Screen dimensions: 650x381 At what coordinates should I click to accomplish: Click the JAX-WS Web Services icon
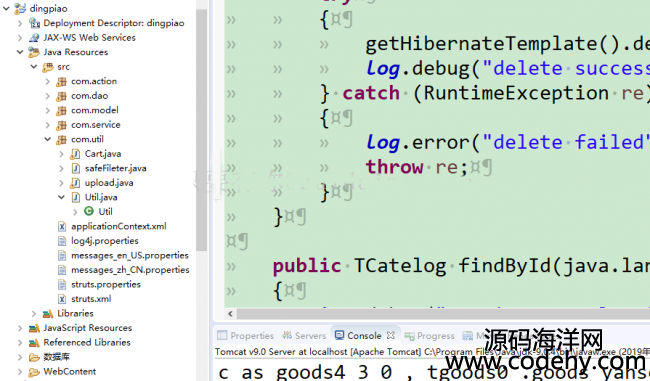[34, 38]
